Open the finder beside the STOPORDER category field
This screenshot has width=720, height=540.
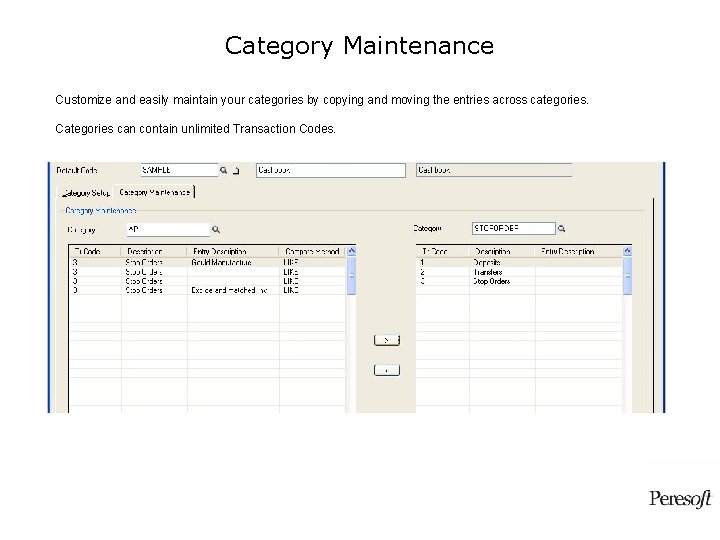pyautogui.click(x=561, y=229)
